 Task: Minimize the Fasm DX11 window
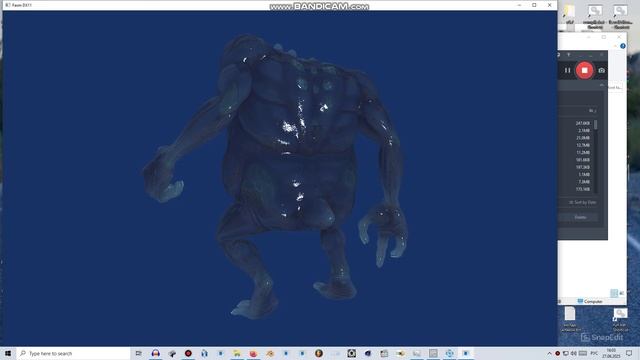coord(519,5)
